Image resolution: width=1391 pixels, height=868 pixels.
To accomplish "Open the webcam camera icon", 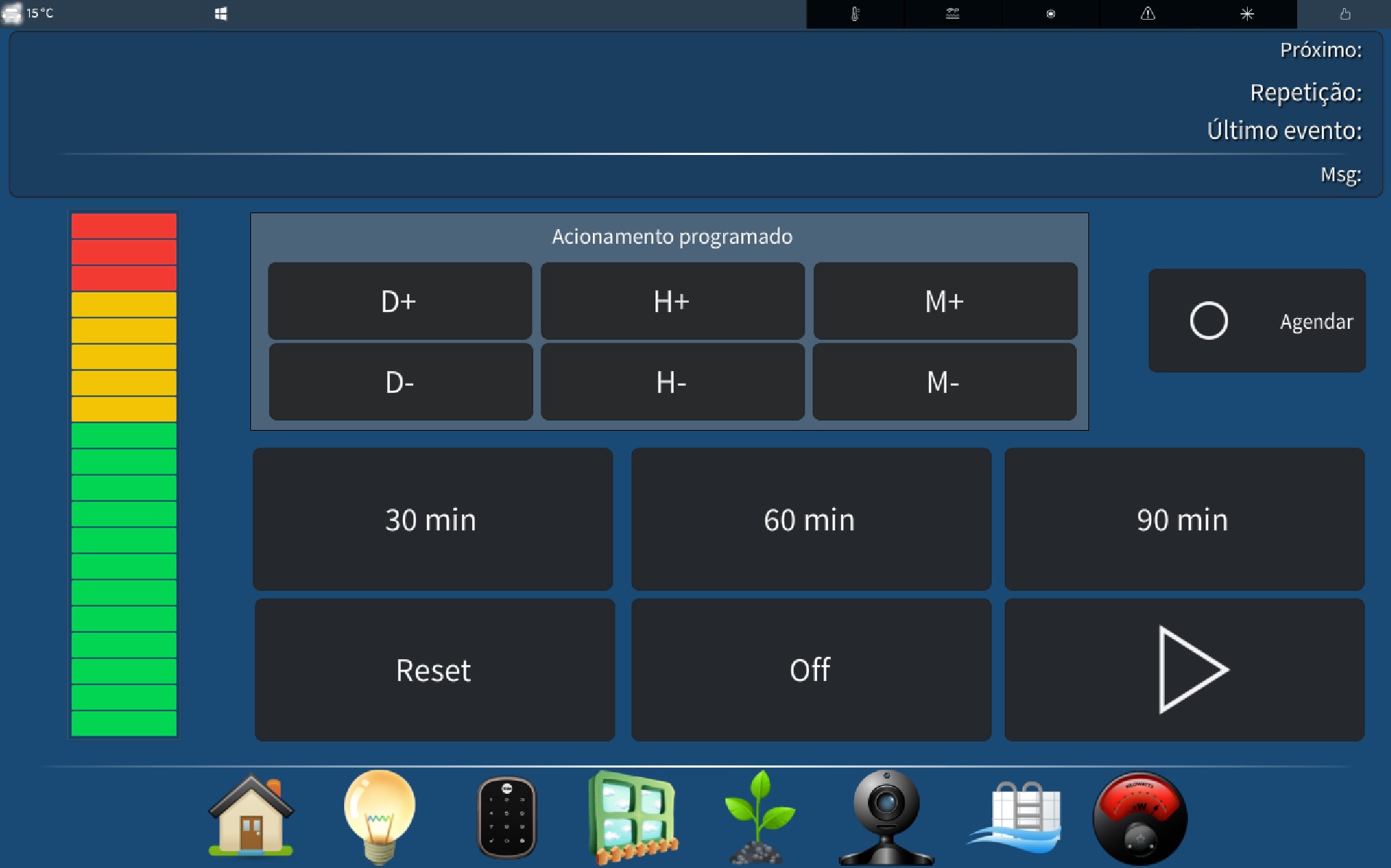I will coord(885,816).
